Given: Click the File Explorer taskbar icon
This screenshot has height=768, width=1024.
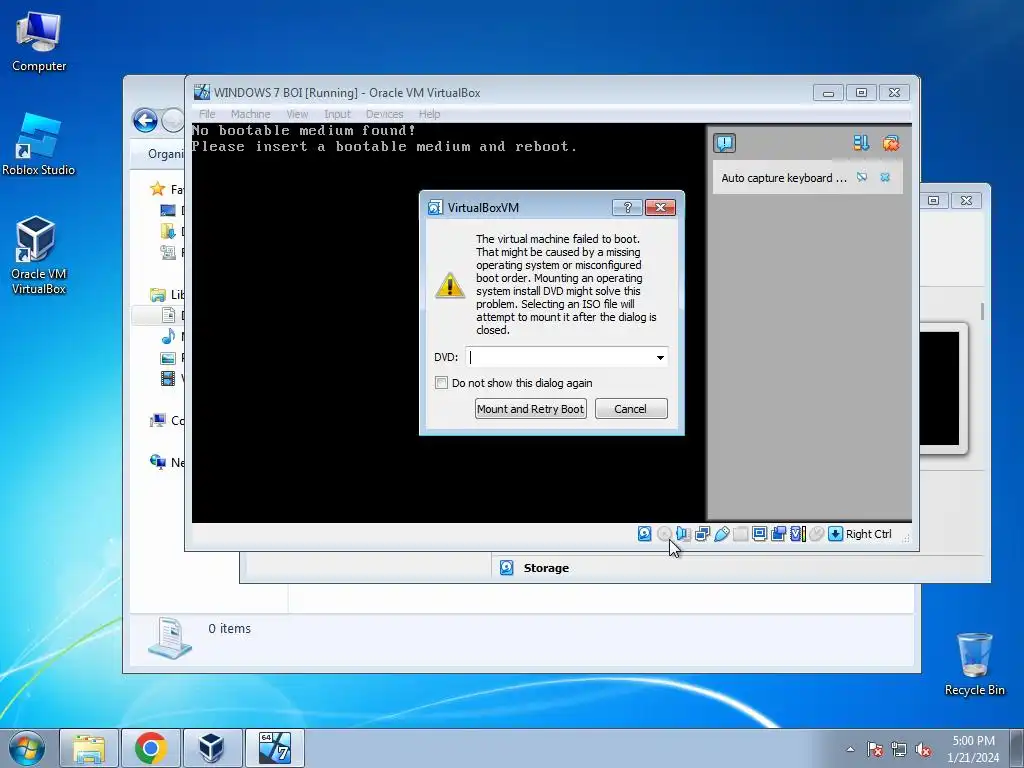Looking at the screenshot, I should pos(89,748).
